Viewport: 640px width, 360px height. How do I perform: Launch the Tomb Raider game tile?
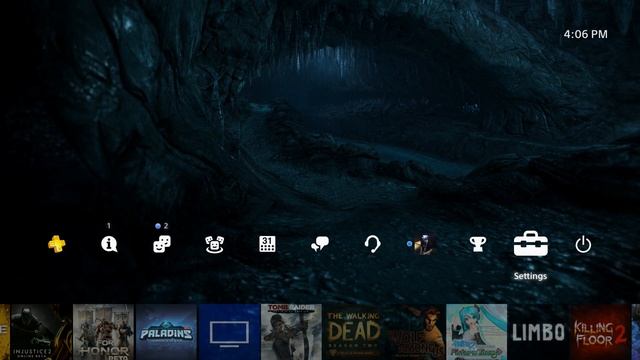(x=291, y=332)
